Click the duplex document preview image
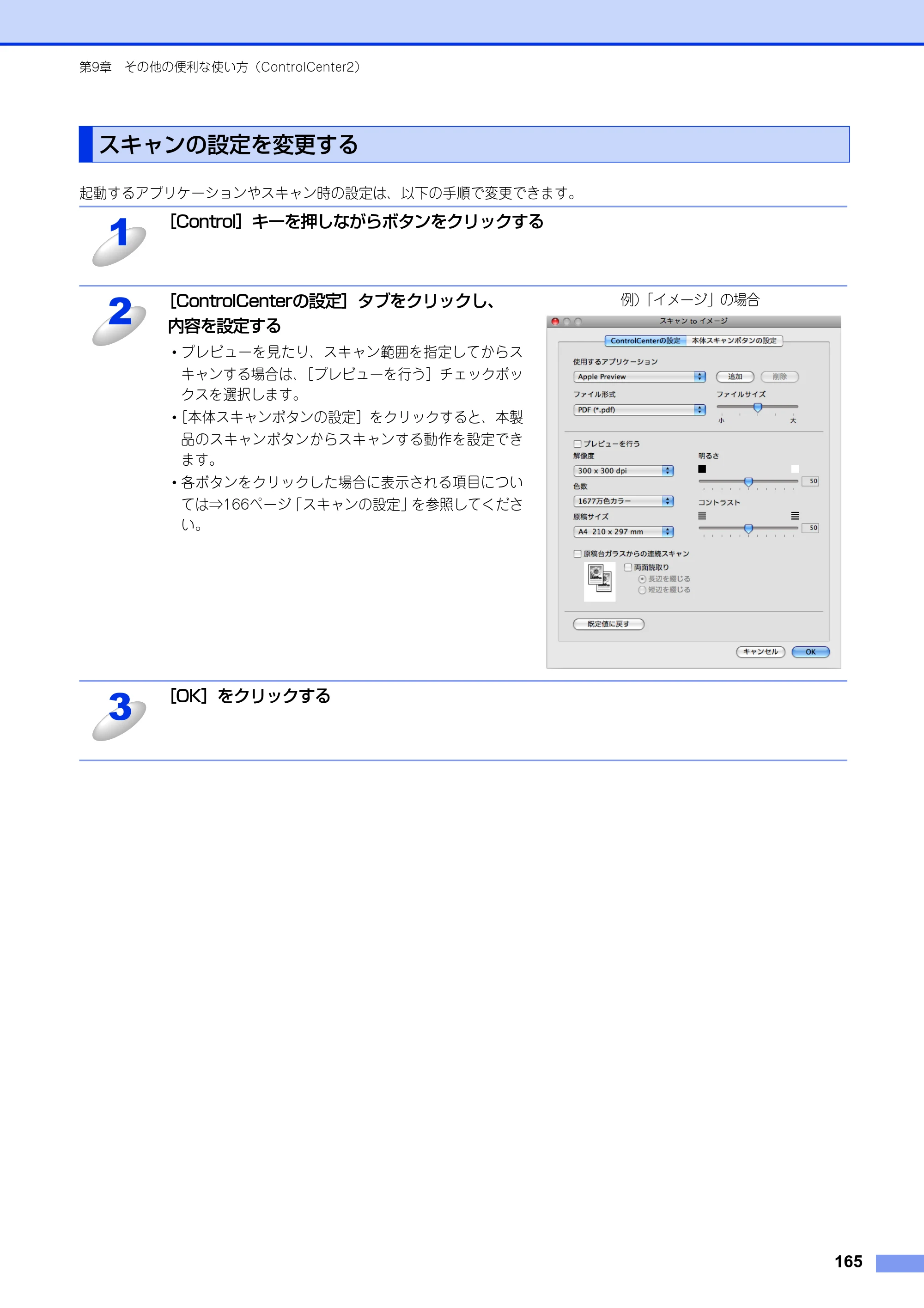The width and height of the screenshot is (924, 1308). click(x=600, y=581)
